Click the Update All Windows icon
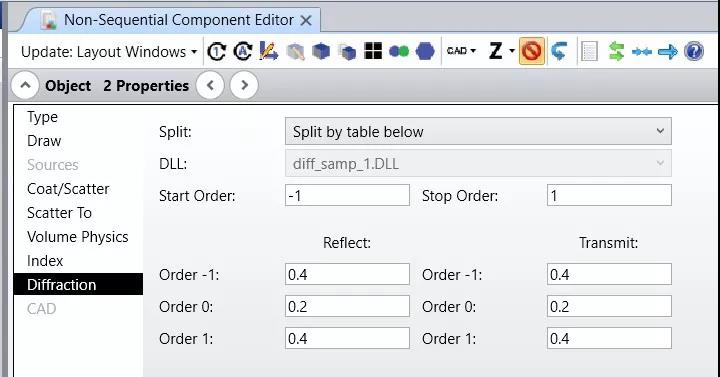720x377 pixels. [243, 51]
